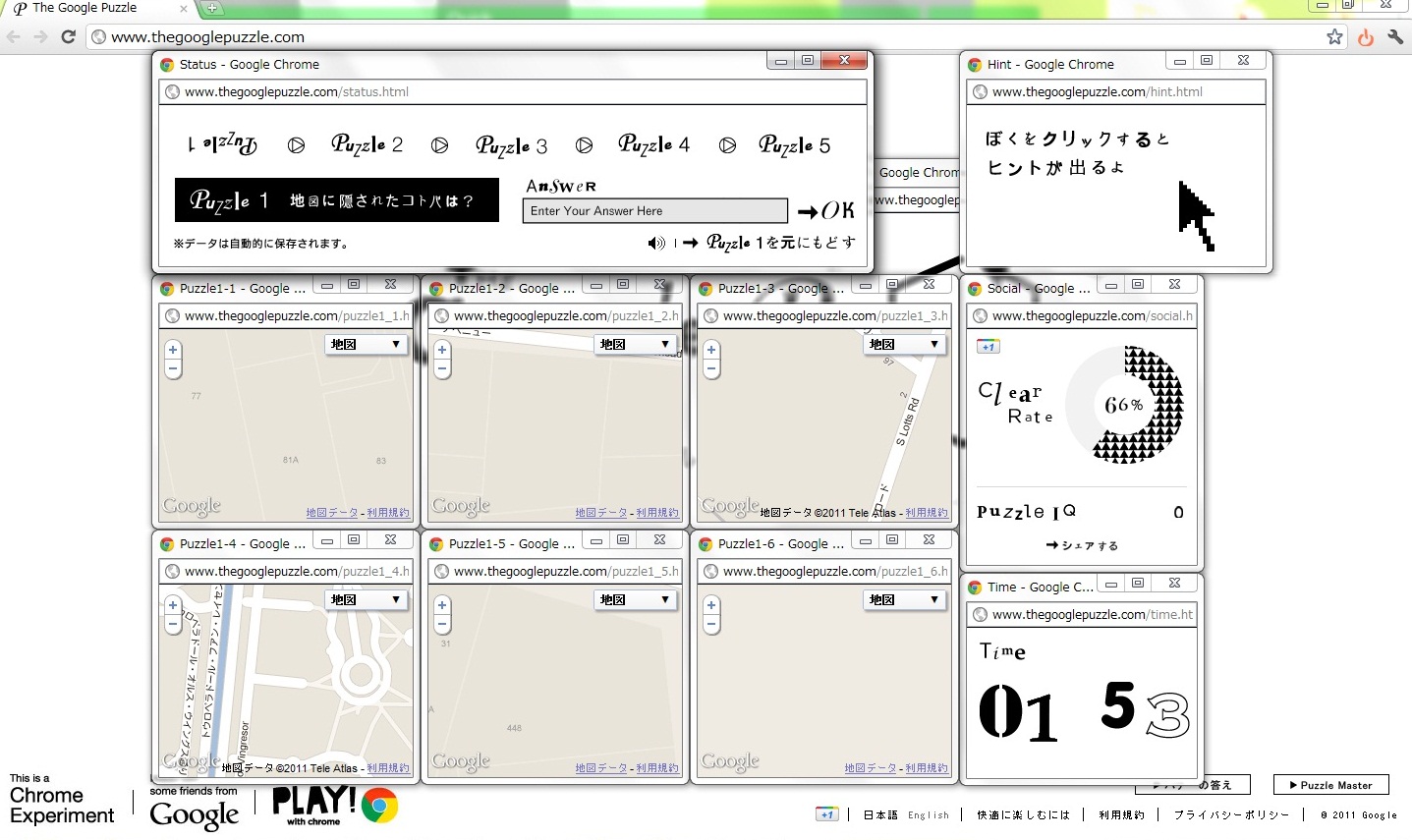Select Puzzle 4 in the Status window
1412x840 pixels.
pos(654,144)
